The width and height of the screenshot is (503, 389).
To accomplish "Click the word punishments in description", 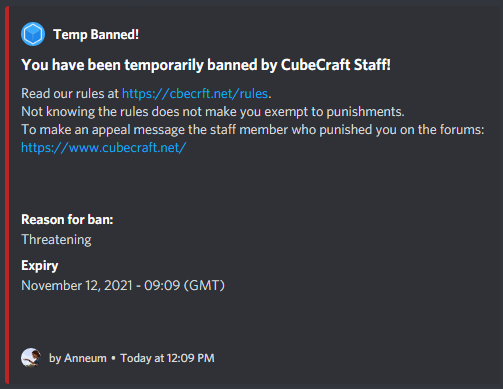I will [364, 112].
